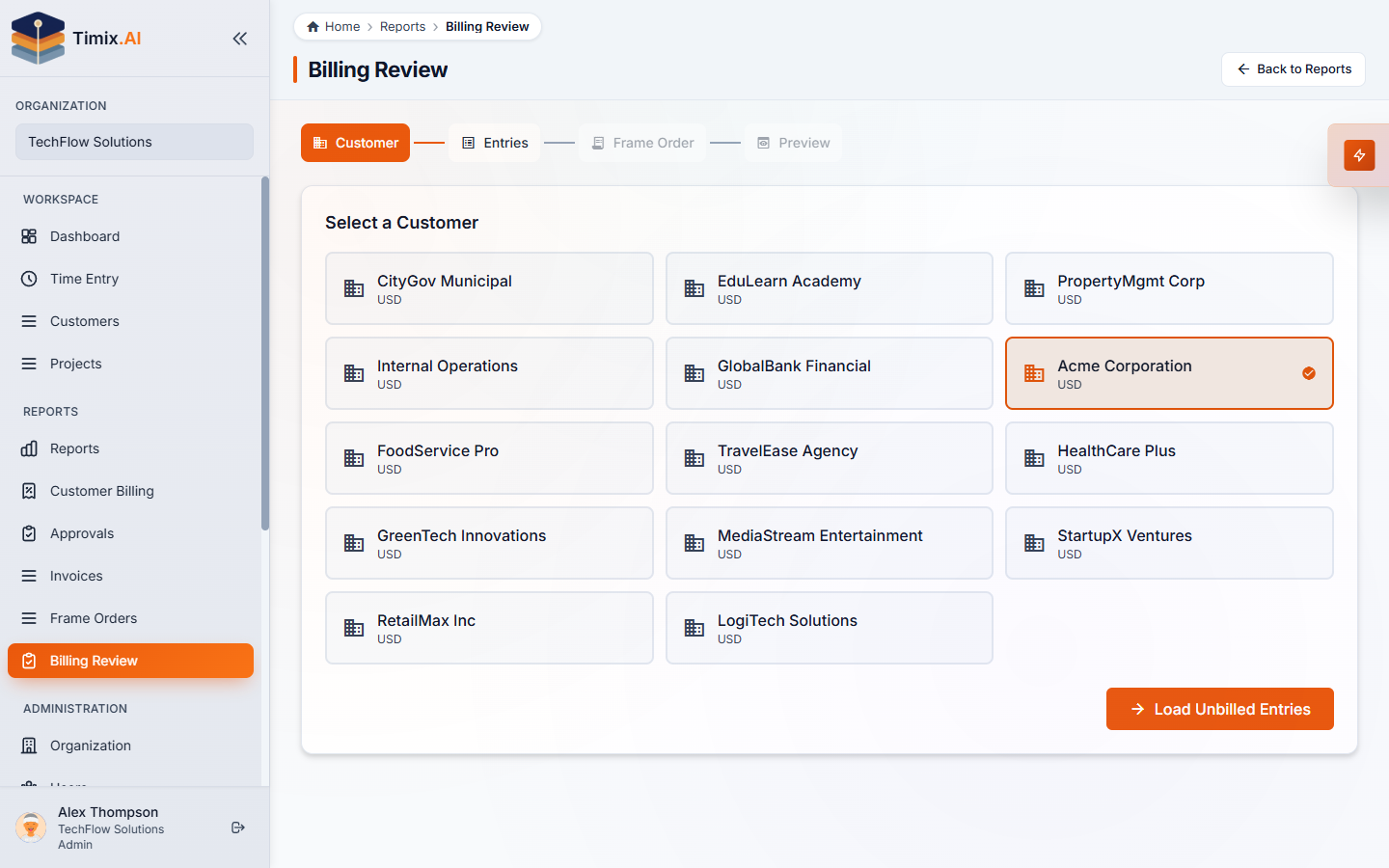Select Internal Operations customer card

pos(489,373)
